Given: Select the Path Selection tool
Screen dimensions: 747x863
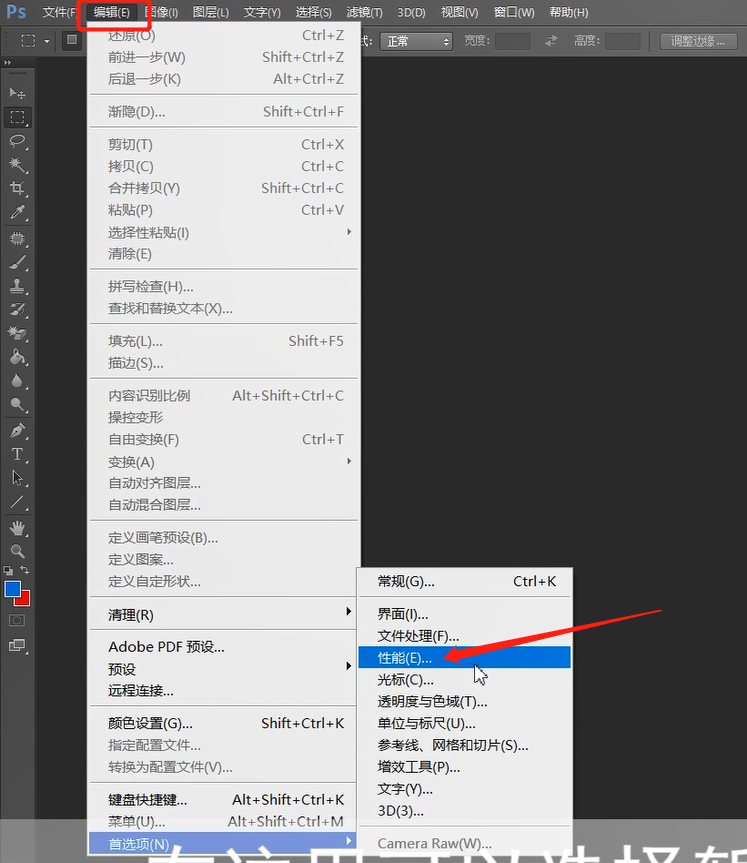Looking at the screenshot, I should [17, 478].
